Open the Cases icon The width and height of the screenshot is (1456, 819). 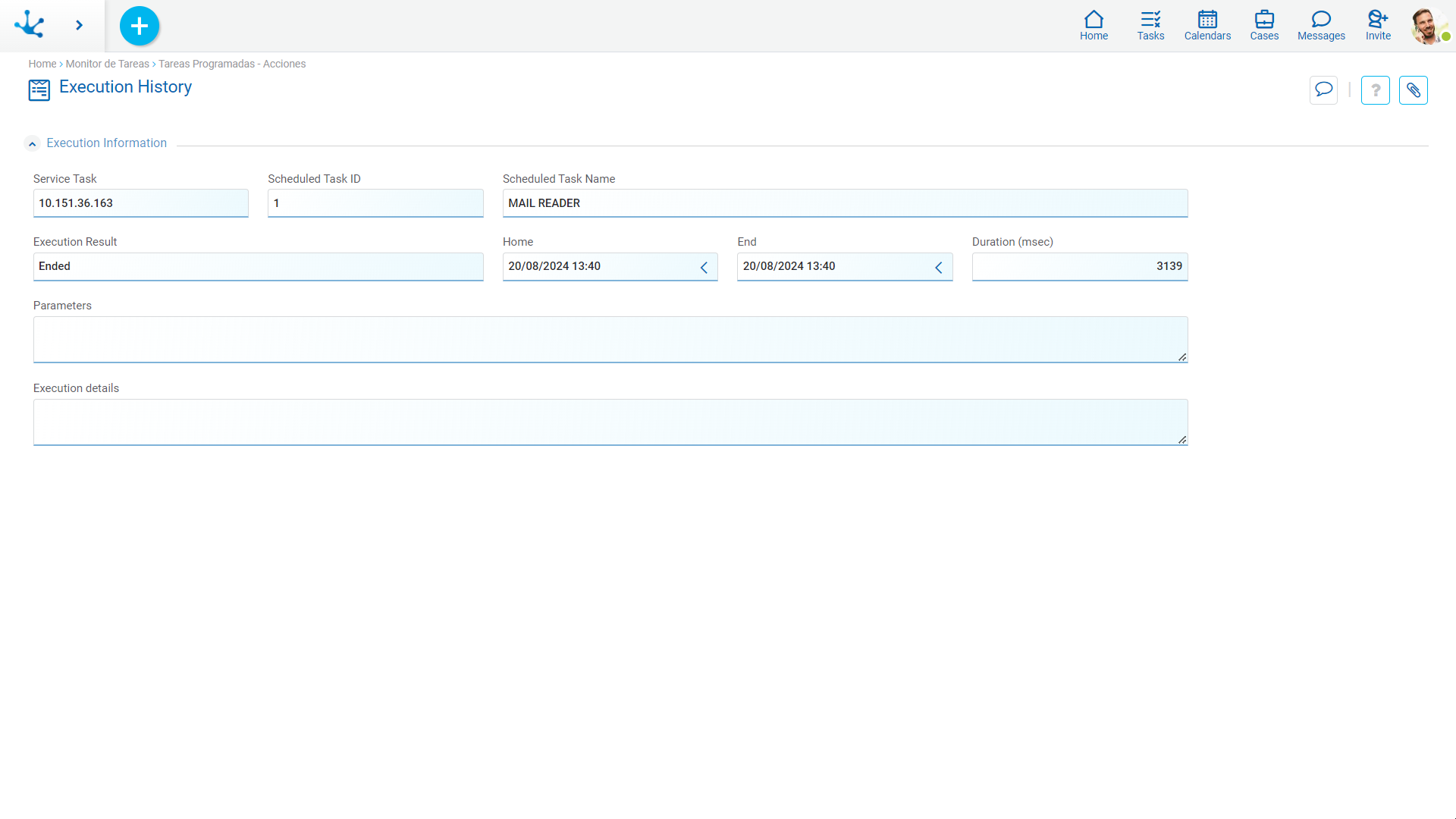coord(1263,25)
